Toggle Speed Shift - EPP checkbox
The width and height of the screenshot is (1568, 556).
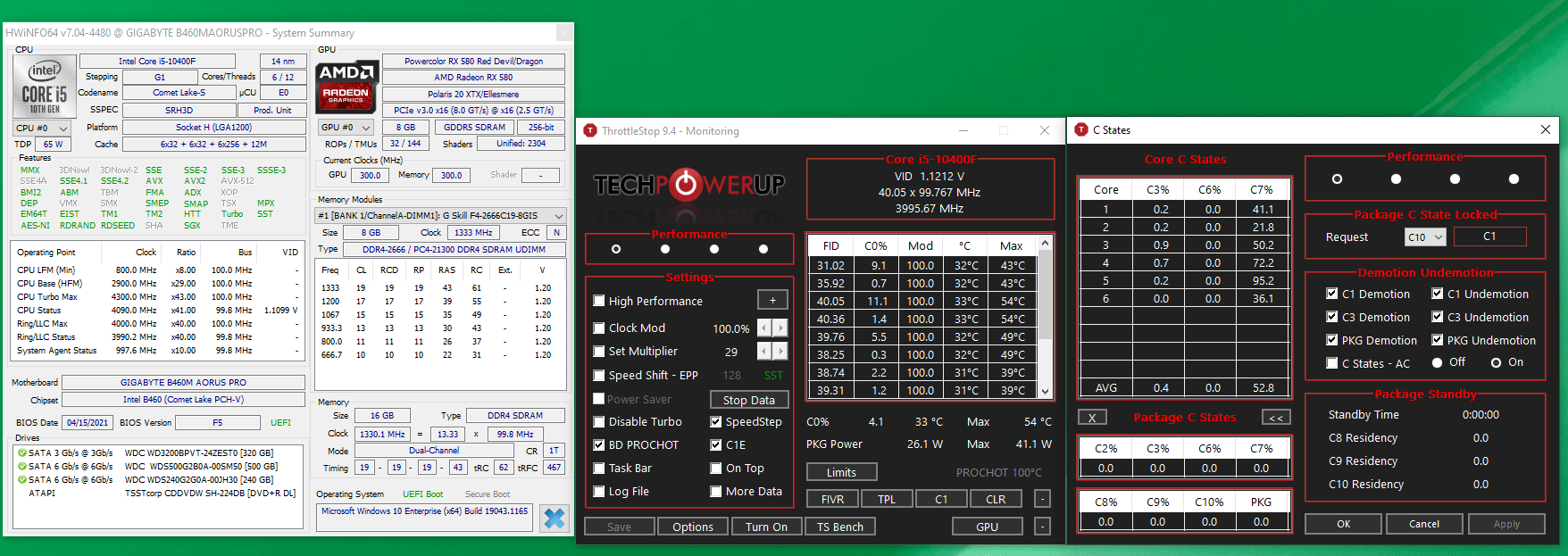click(599, 375)
